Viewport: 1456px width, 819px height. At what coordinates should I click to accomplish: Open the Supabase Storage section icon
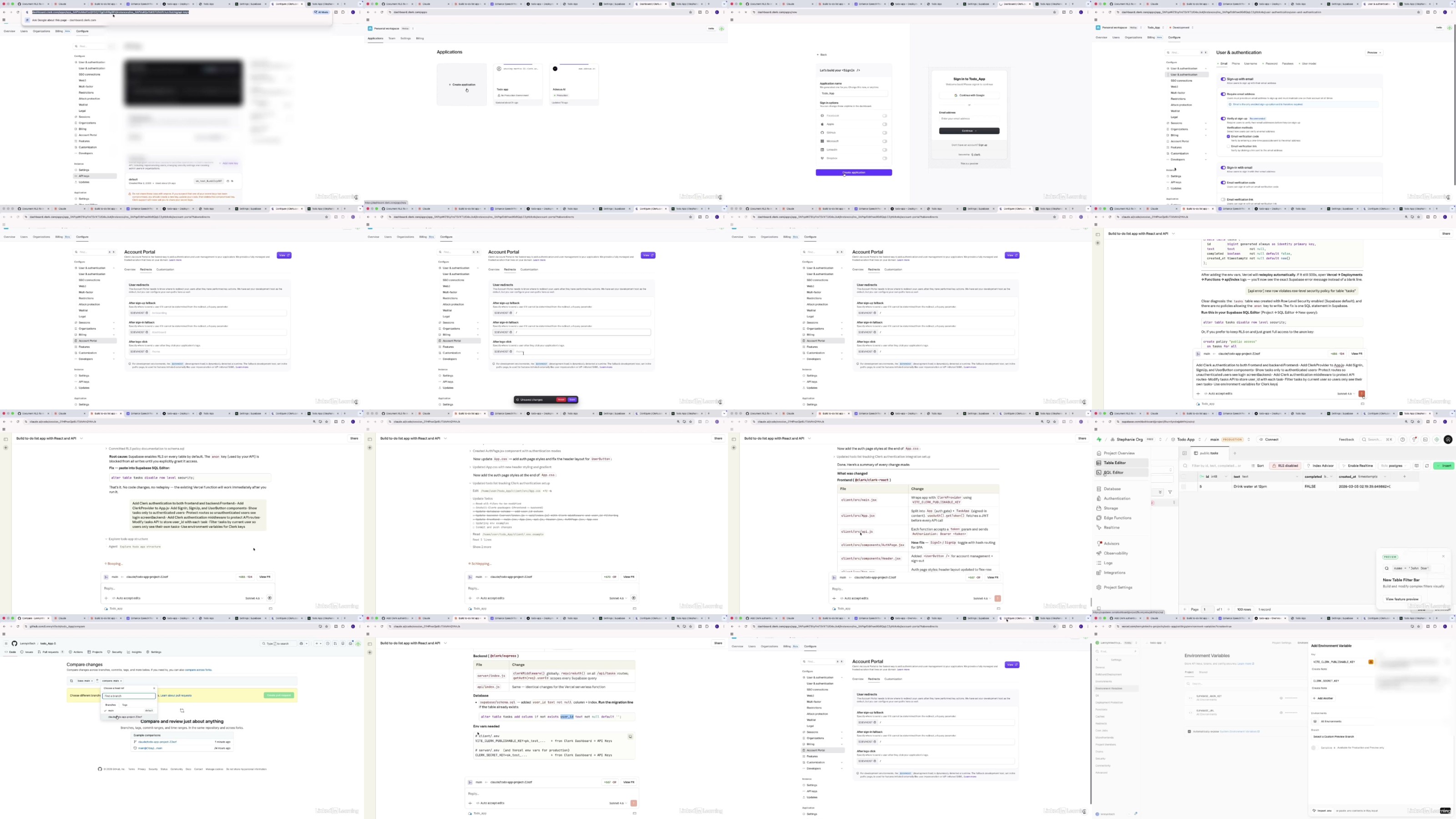[1099, 508]
